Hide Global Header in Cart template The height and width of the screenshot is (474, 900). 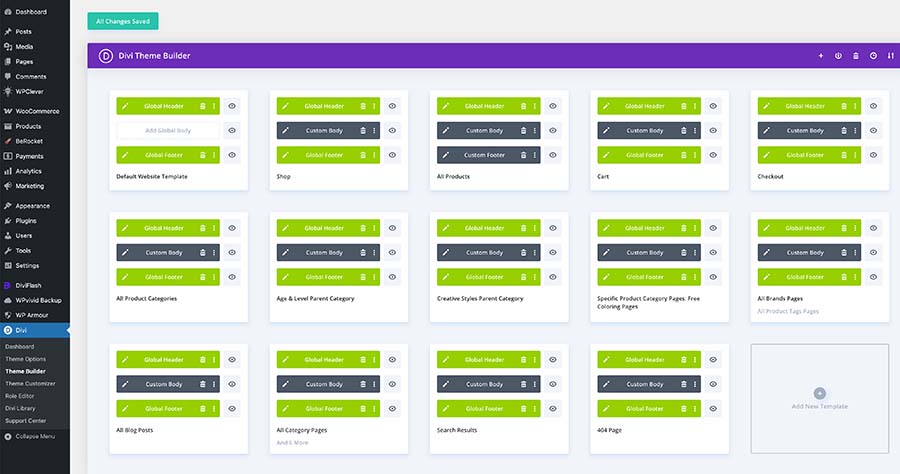pyautogui.click(x=713, y=106)
